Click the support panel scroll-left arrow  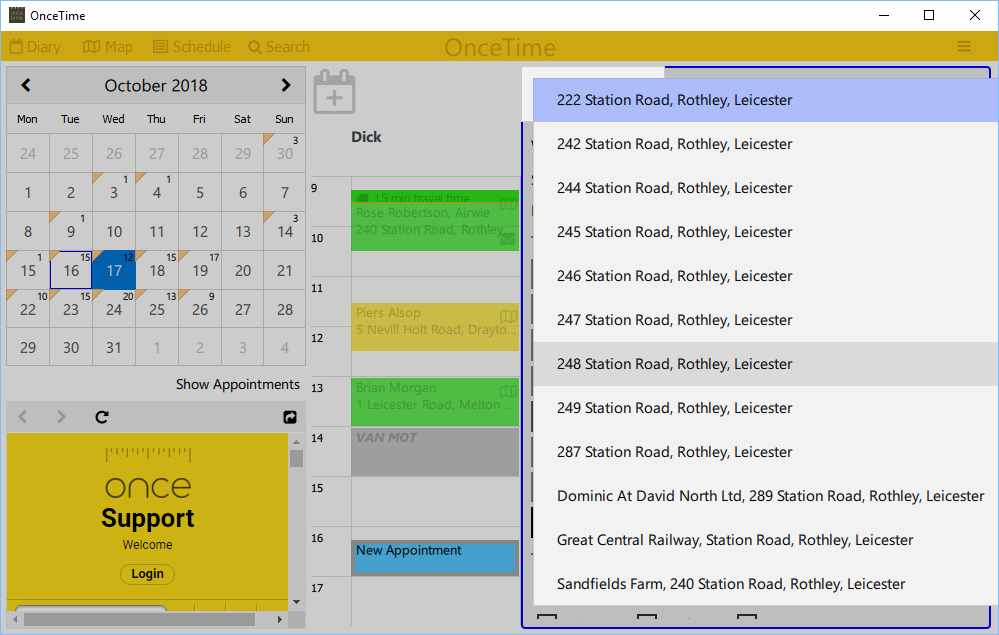click(15, 619)
